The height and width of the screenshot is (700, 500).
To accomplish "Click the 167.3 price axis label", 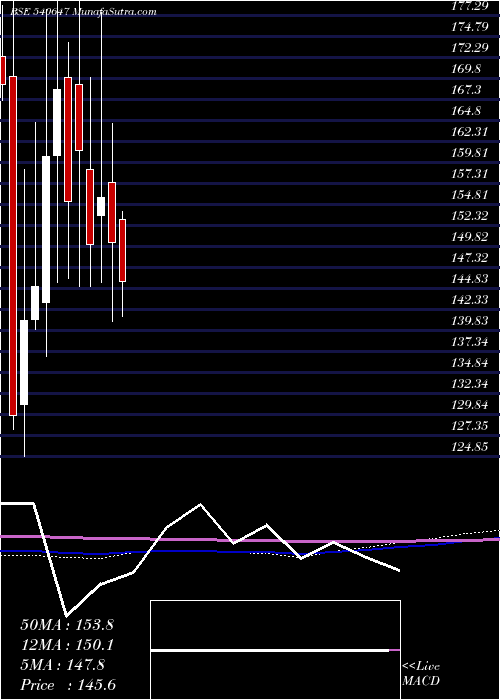I will pos(467,90).
